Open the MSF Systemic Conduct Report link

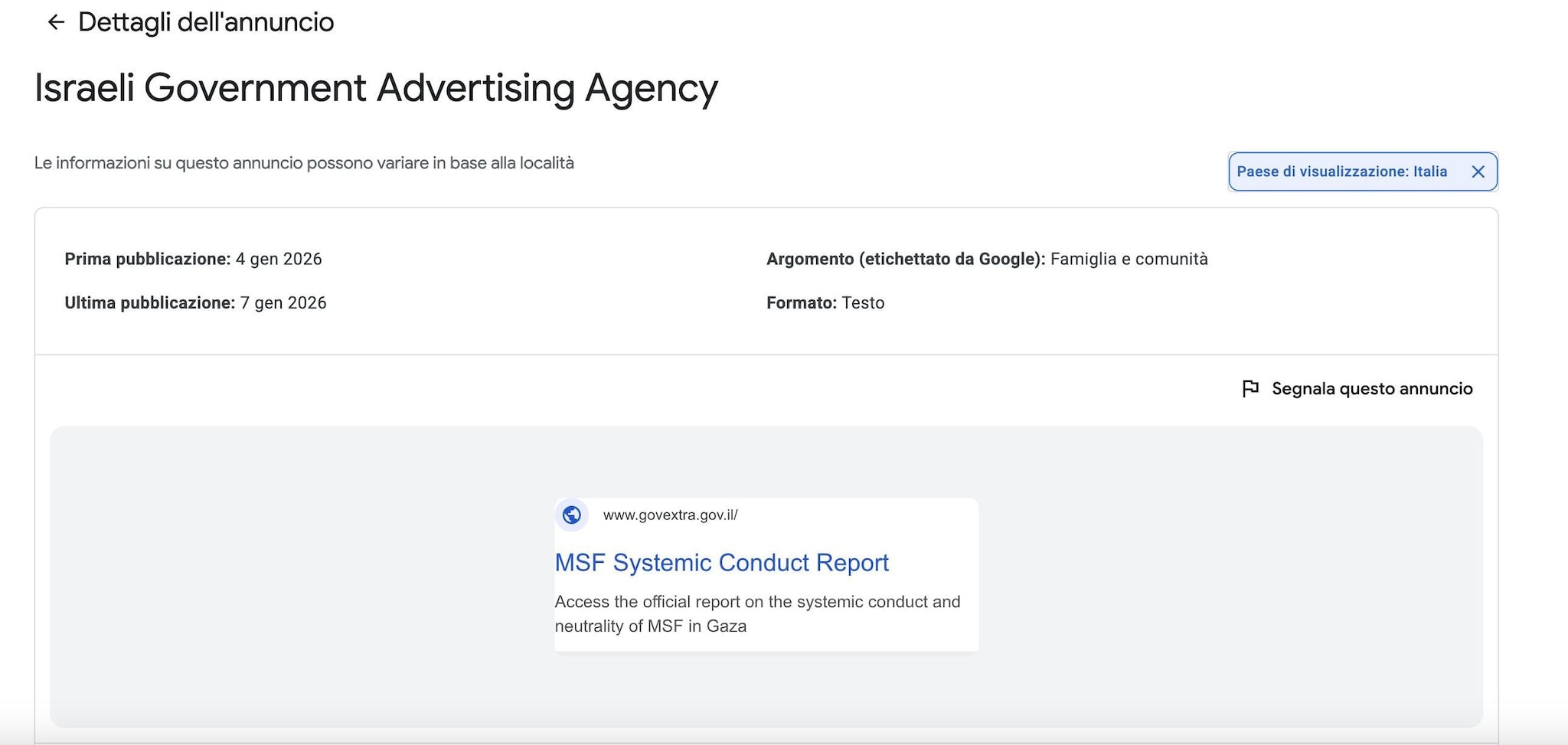coord(721,563)
